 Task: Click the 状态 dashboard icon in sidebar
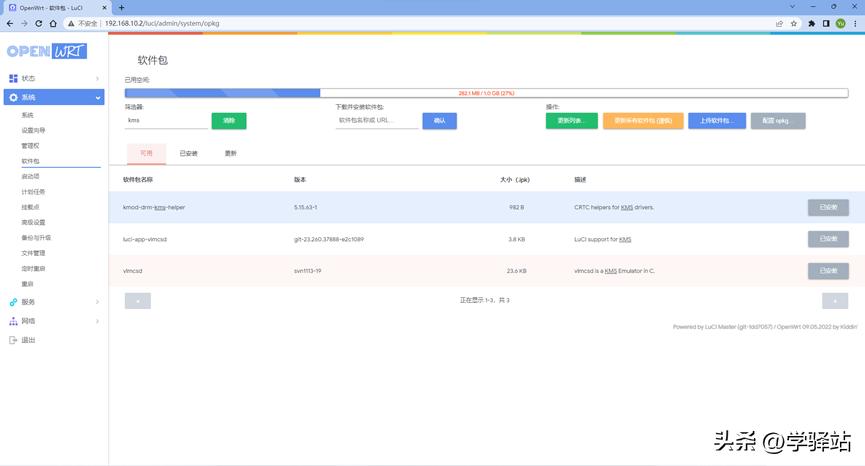click(x=13, y=78)
